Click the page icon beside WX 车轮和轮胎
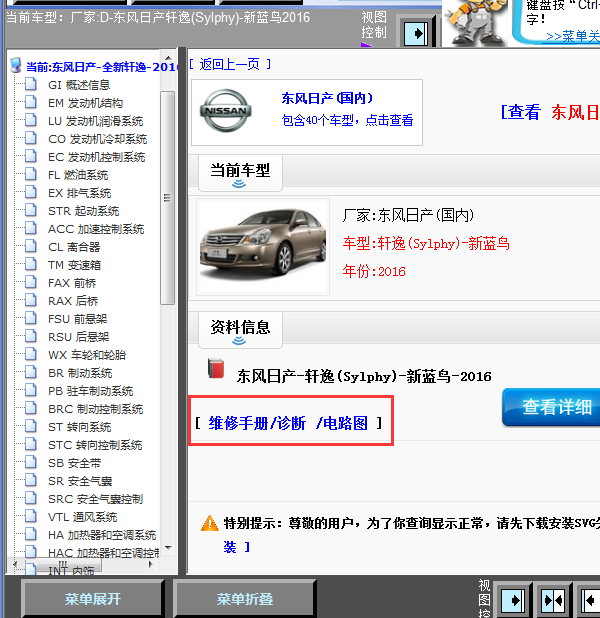 31,354
